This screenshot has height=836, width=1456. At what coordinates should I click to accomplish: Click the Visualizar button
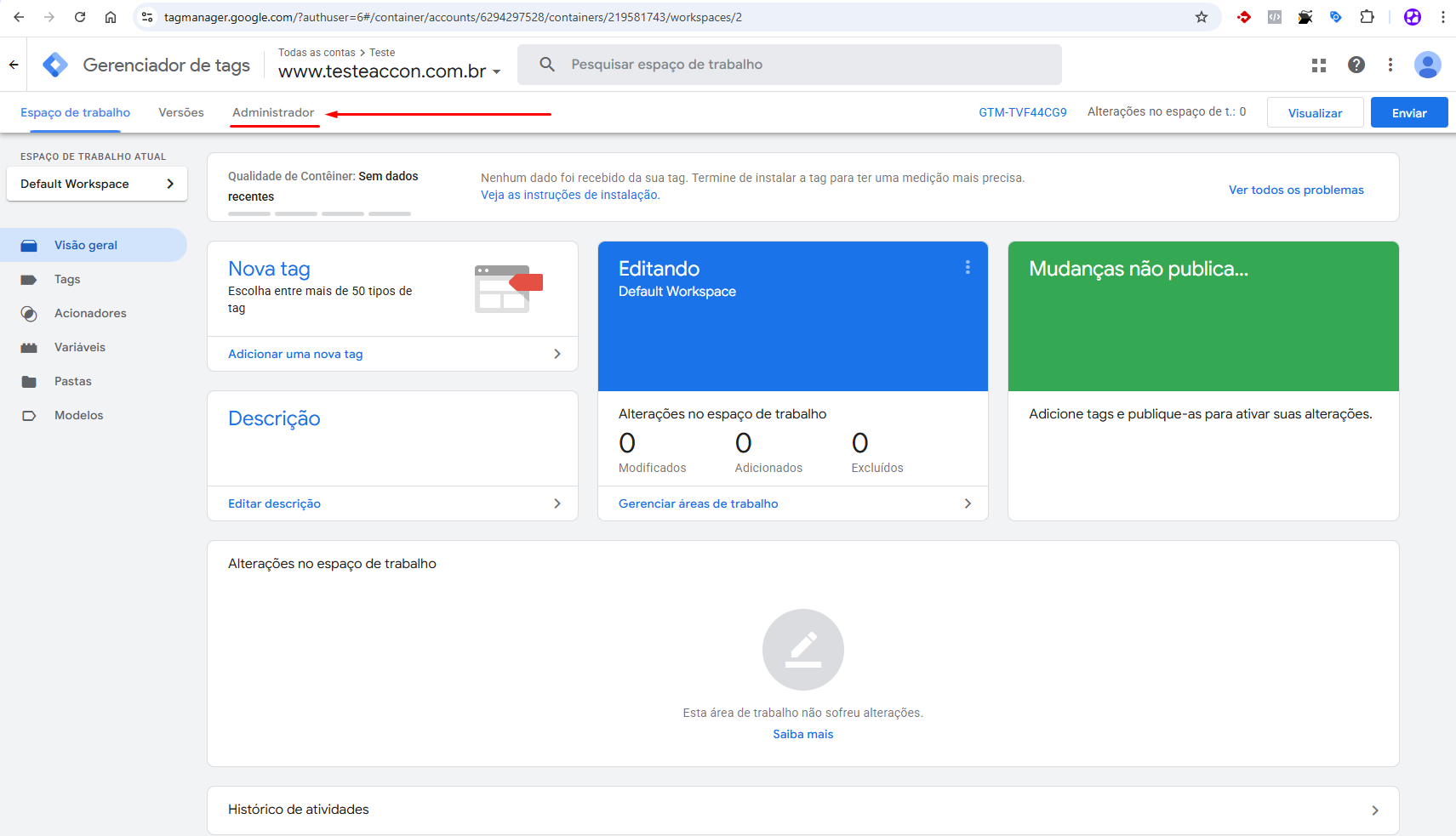[1316, 112]
